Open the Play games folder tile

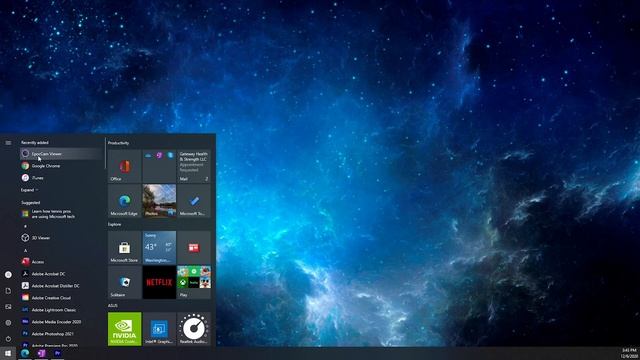[x=194, y=282]
